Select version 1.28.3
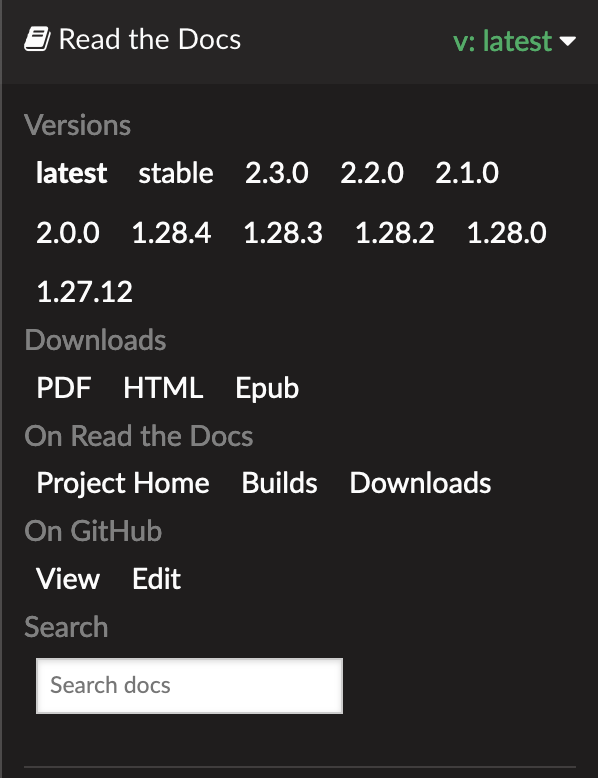Viewport: 598px width, 778px height. 283,233
